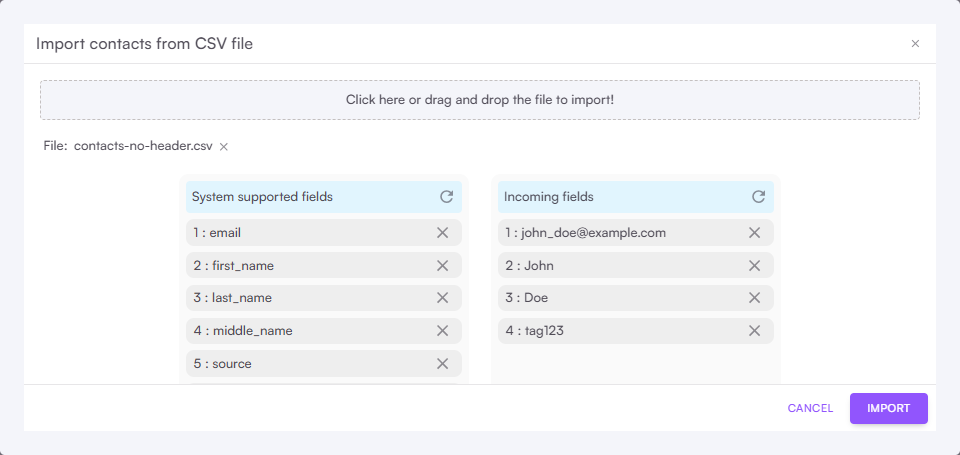Delete the last_name field with X
Image resolution: width=960 pixels, height=455 pixels.
click(442, 298)
